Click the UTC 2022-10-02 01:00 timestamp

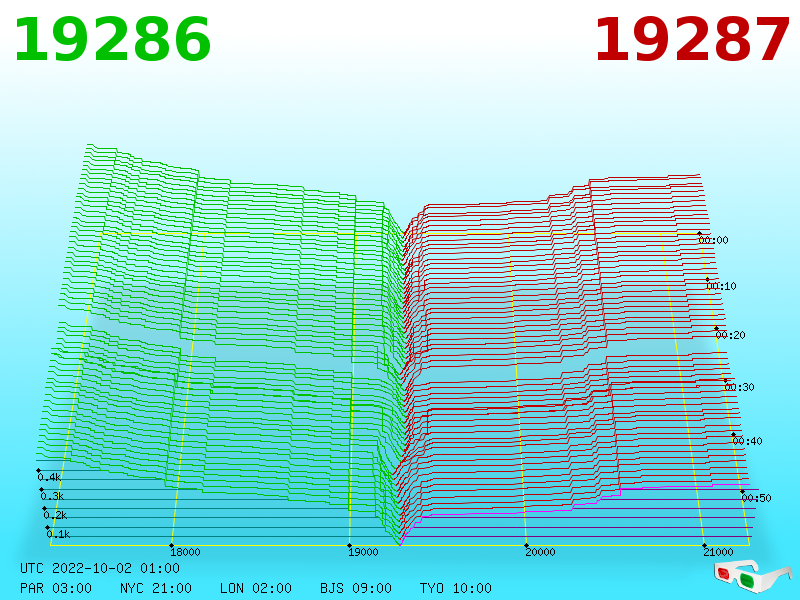[100, 568]
